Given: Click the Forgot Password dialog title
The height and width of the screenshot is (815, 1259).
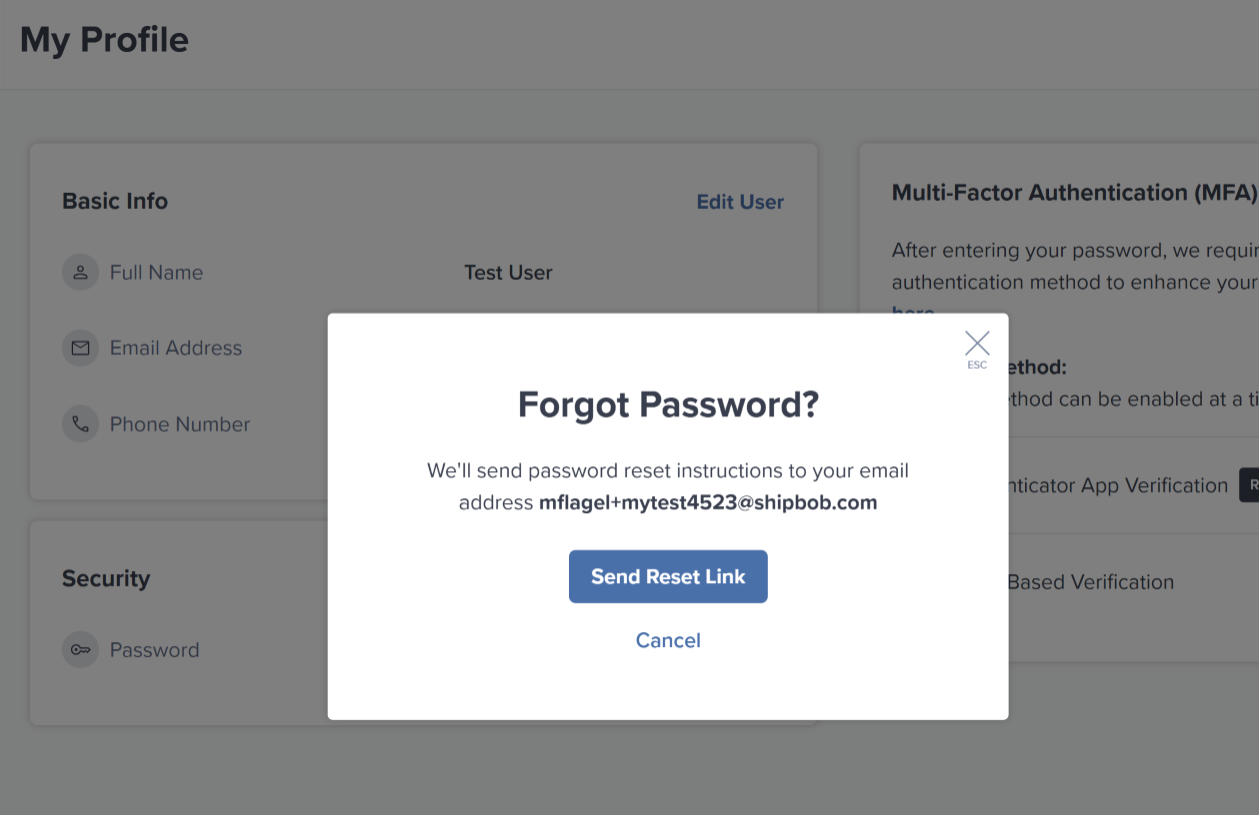Looking at the screenshot, I should (x=668, y=404).
